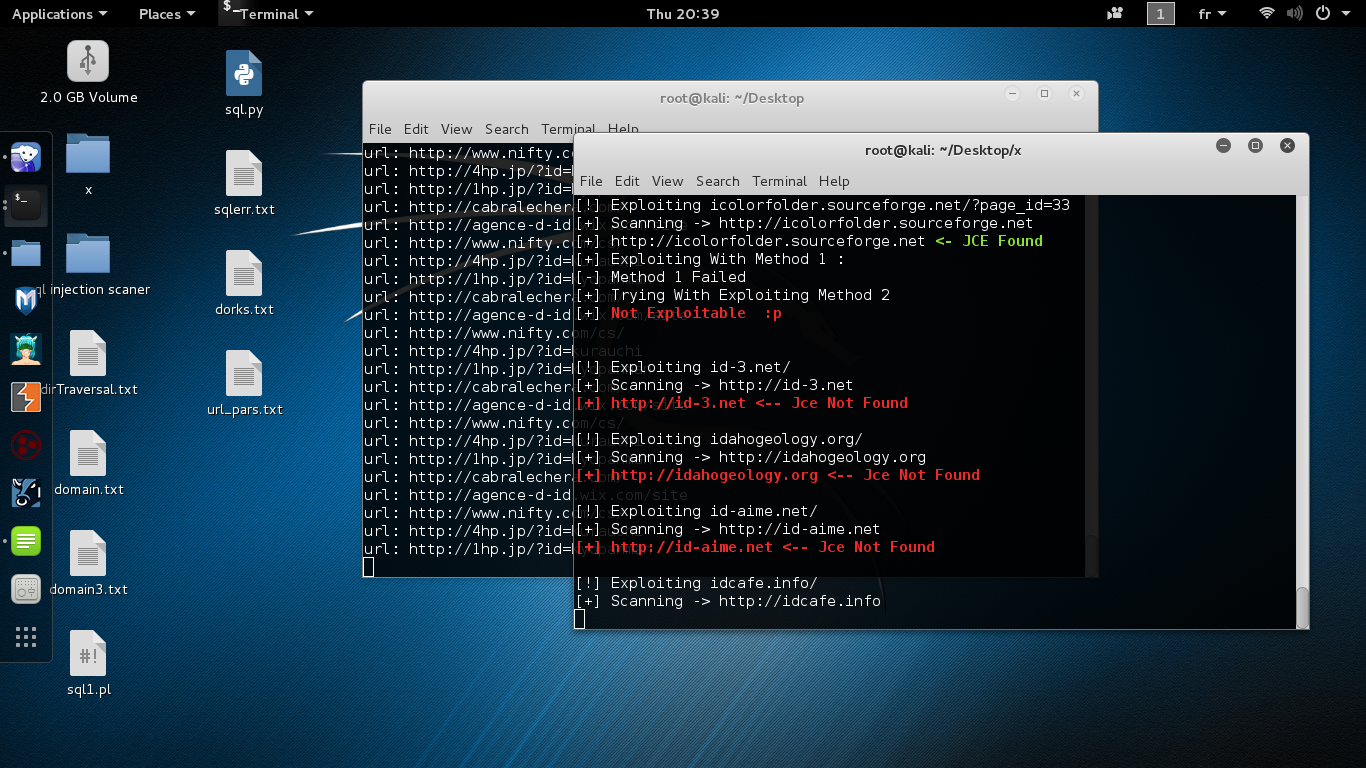
Task: Click the 'Method 1 Failed' line
Action: 660,277
